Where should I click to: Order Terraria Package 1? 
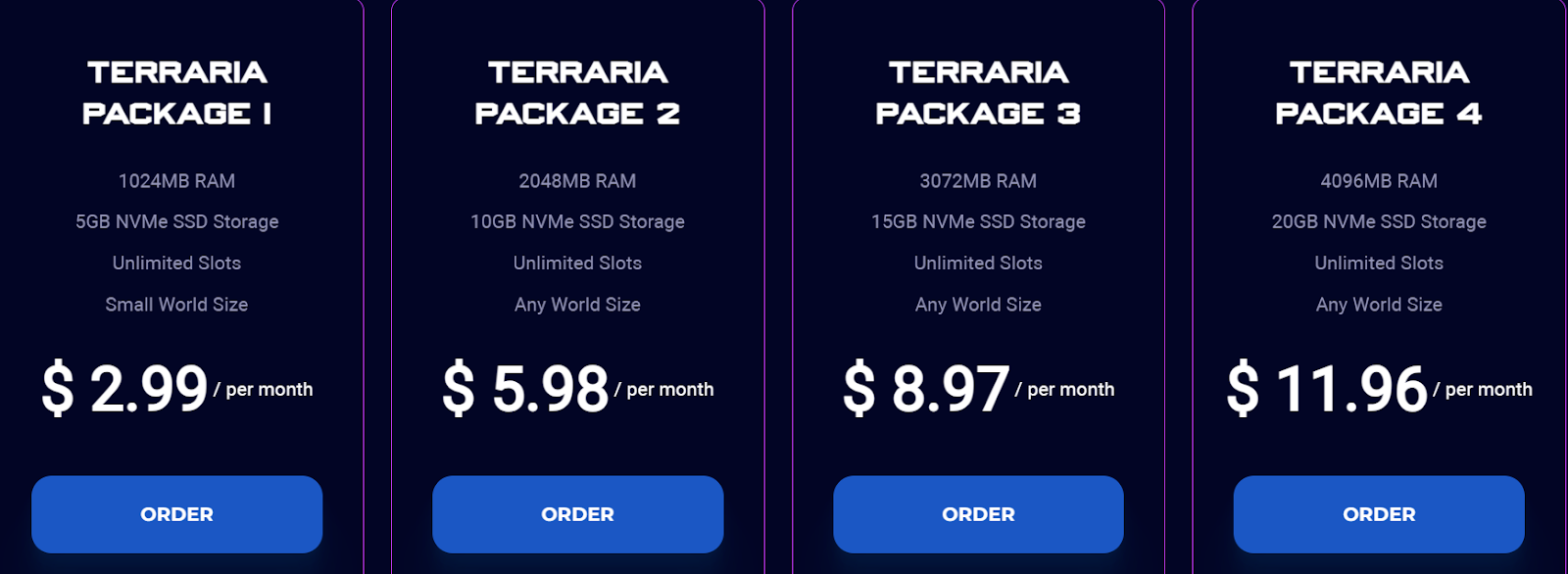(176, 514)
